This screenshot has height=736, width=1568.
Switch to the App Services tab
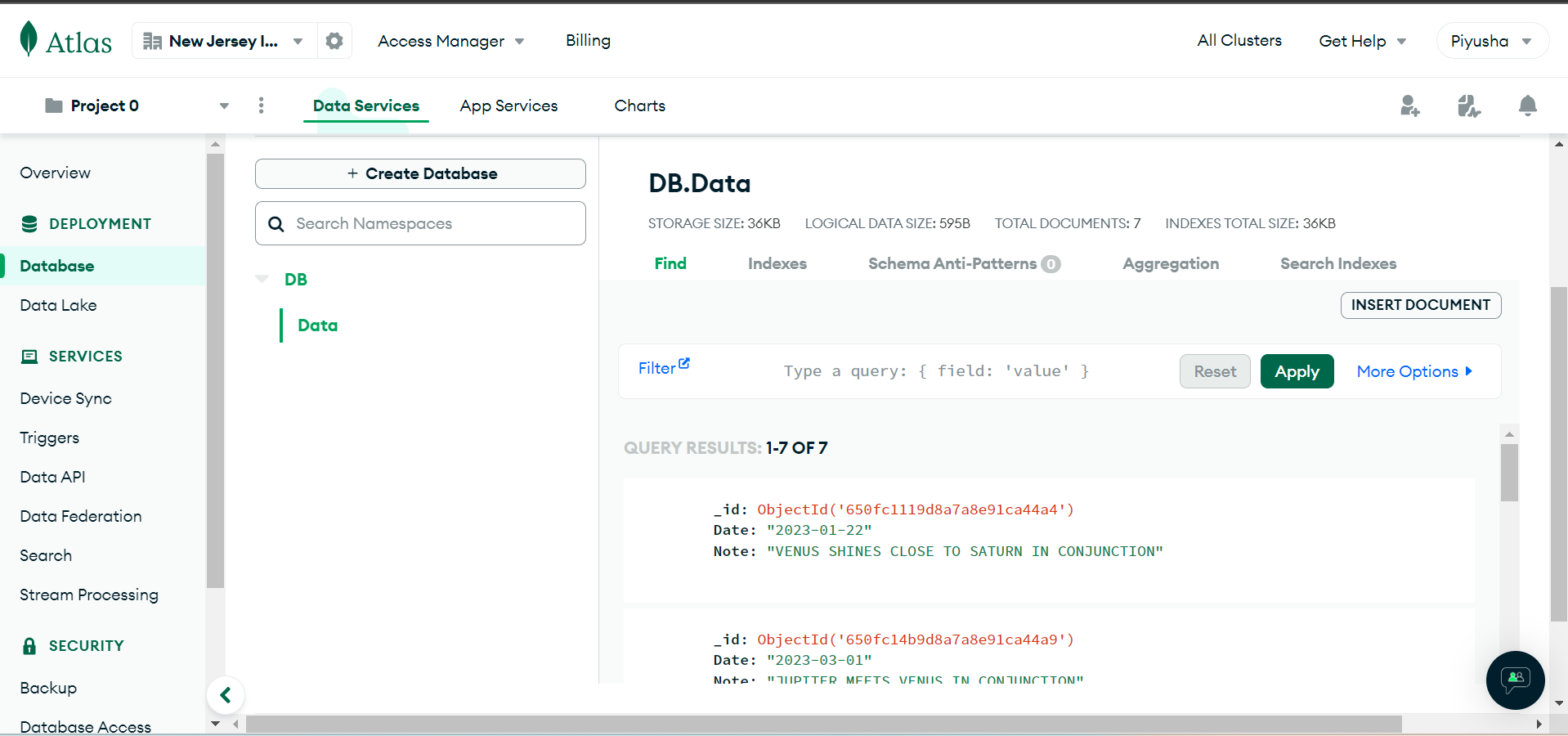pos(508,105)
